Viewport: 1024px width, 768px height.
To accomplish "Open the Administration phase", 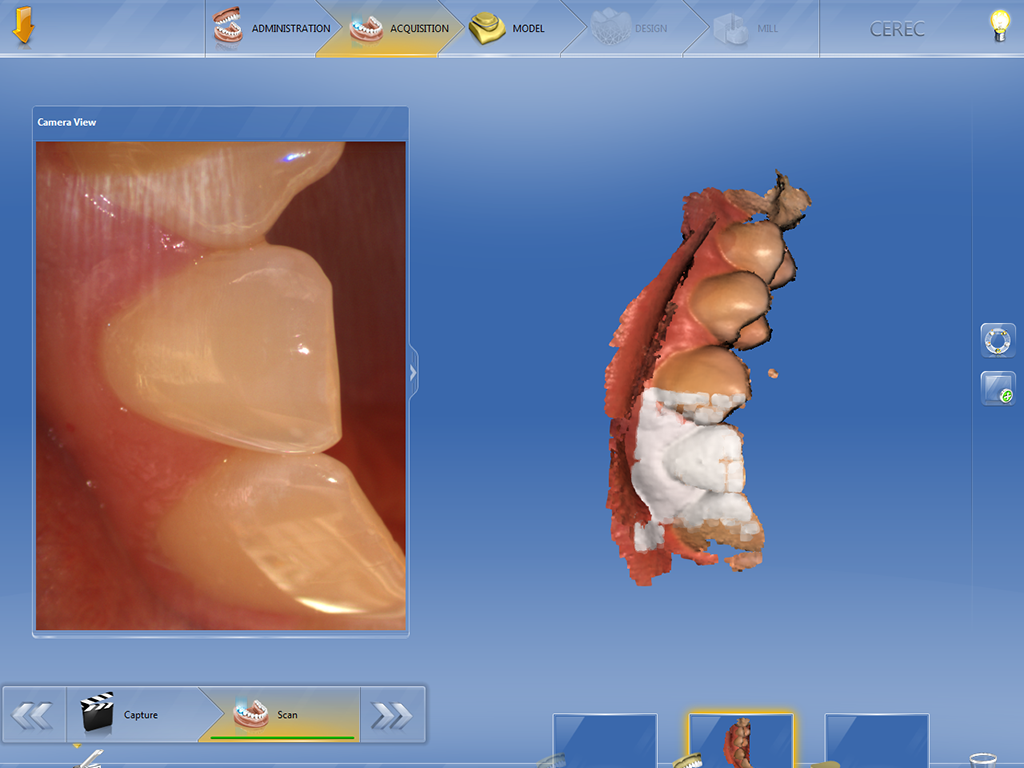I will coord(272,28).
